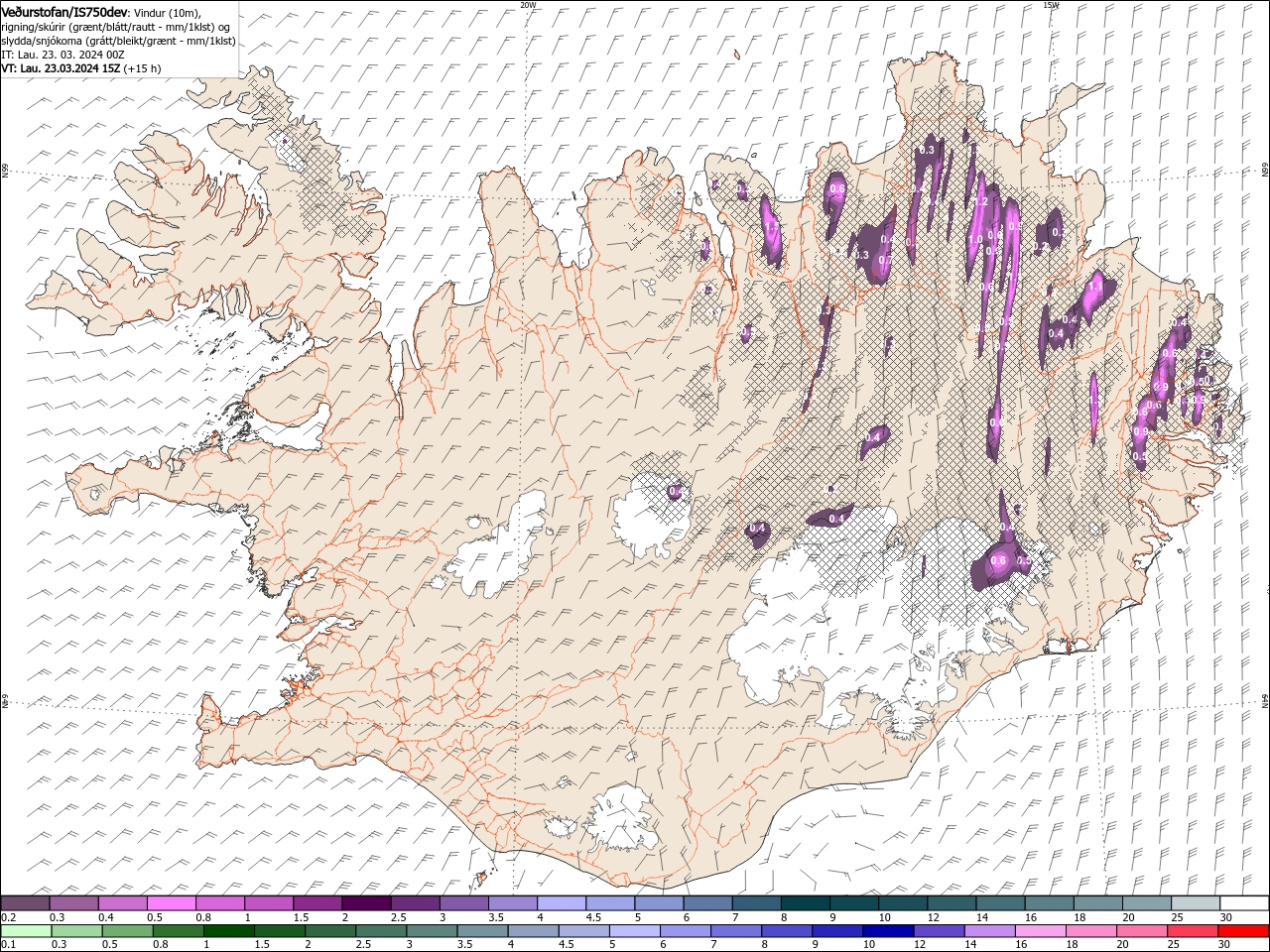Click the '12' label in the snow legend

pos(933,917)
